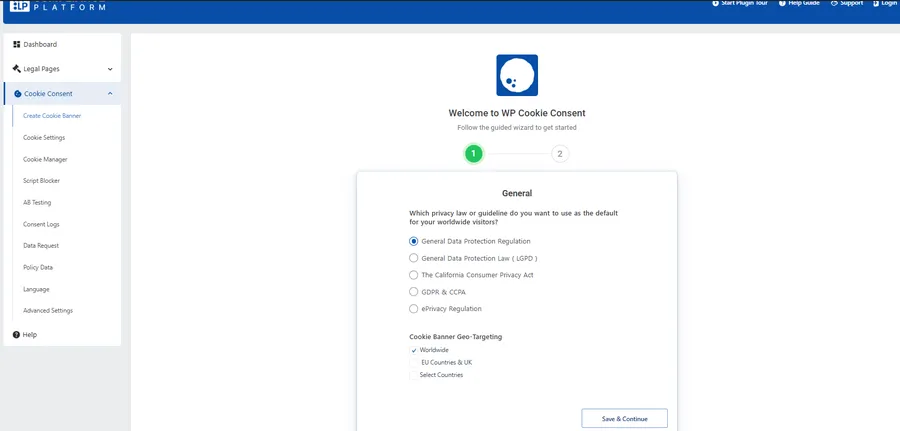900x431 pixels.
Task: Click the Support icon in header
Action: [834, 3]
